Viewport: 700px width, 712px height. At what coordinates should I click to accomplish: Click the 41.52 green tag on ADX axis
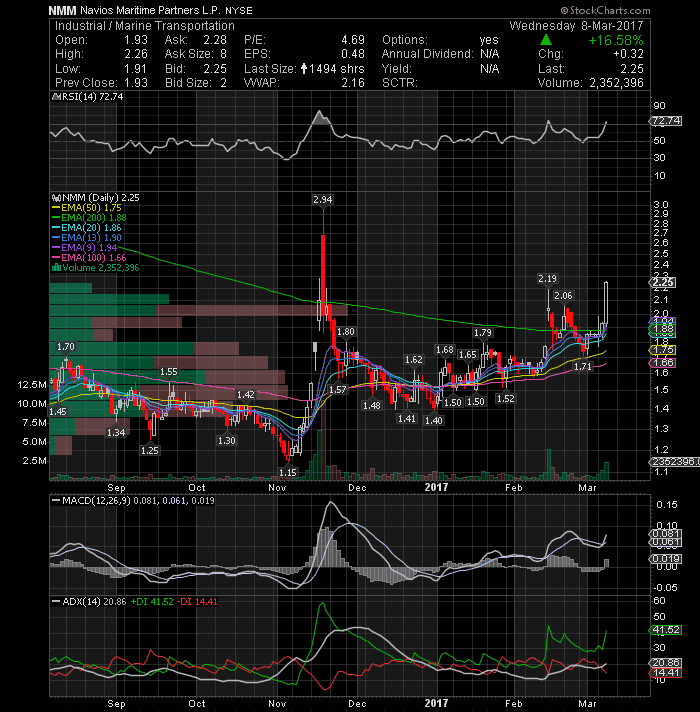[x=665, y=630]
